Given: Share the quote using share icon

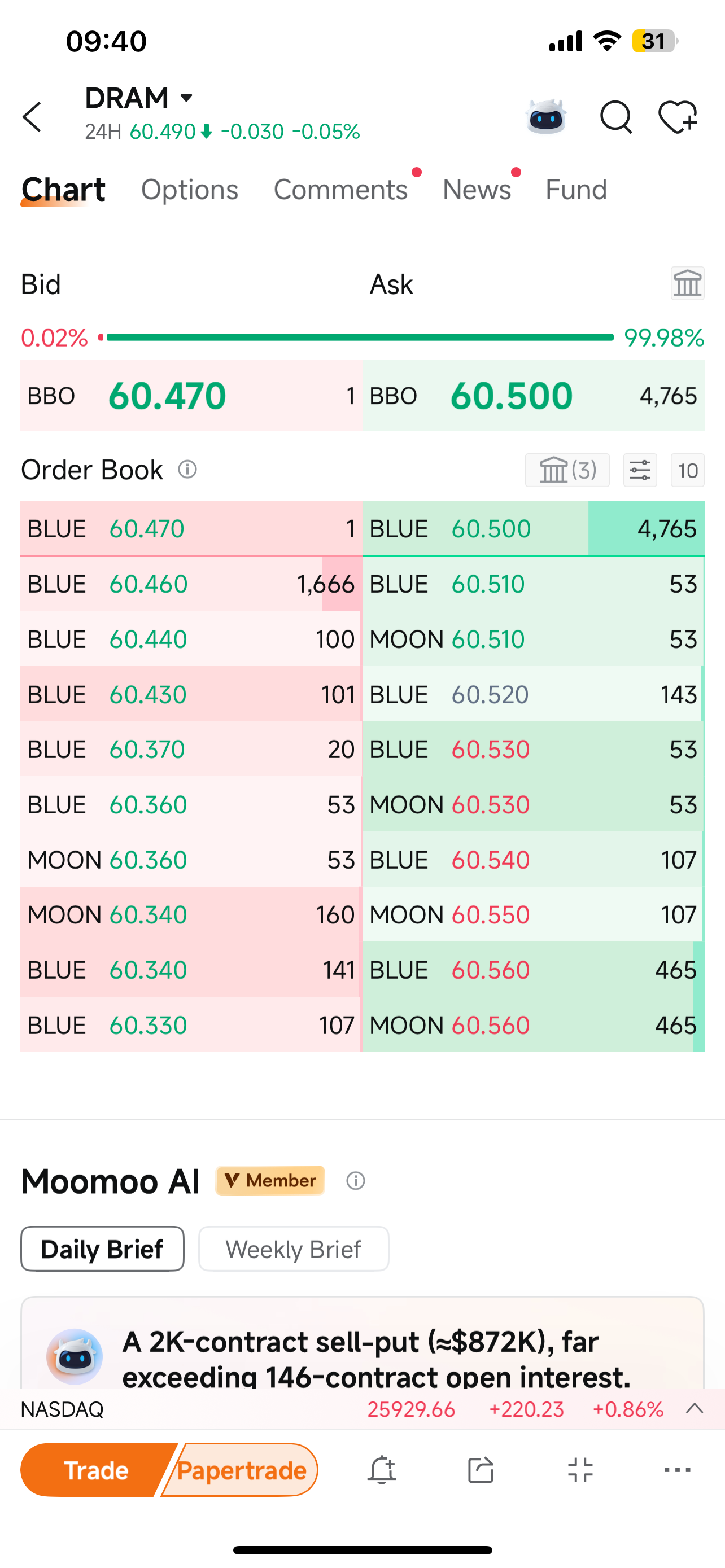Looking at the screenshot, I should coord(481,1470).
